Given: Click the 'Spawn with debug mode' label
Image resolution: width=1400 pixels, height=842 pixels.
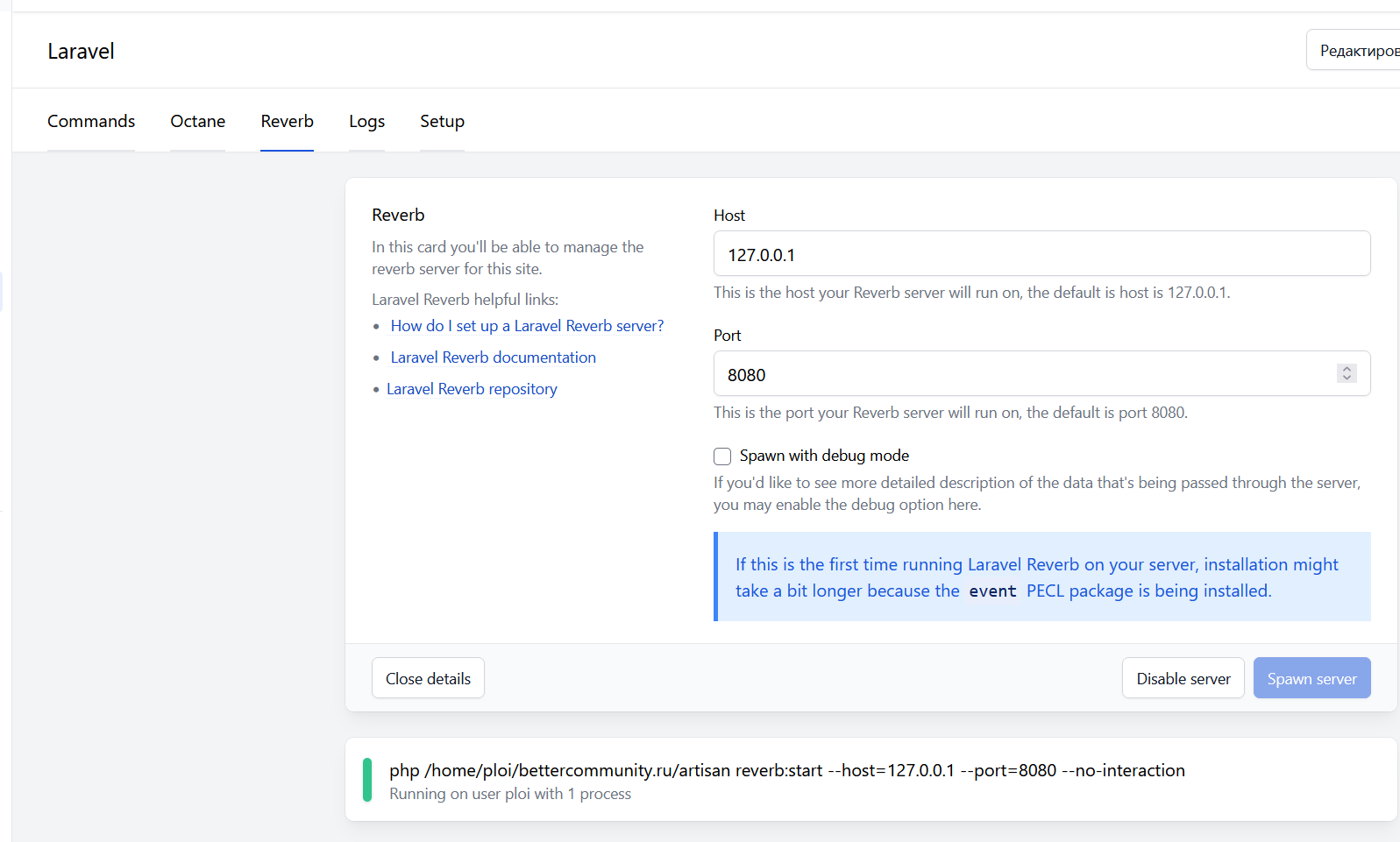Looking at the screenshot, I should click(824, 456).
